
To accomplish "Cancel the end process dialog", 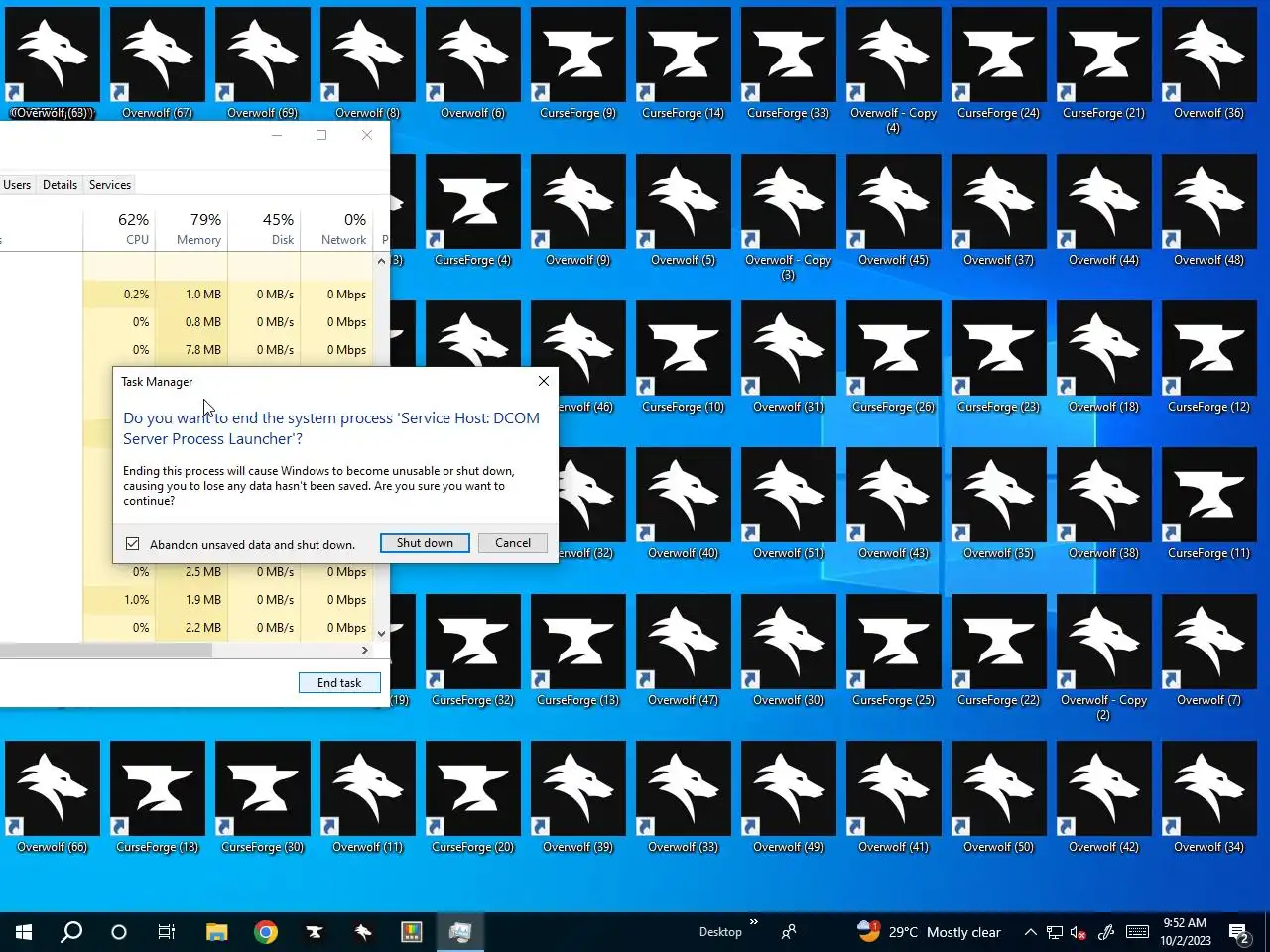I will pos(513,543).
